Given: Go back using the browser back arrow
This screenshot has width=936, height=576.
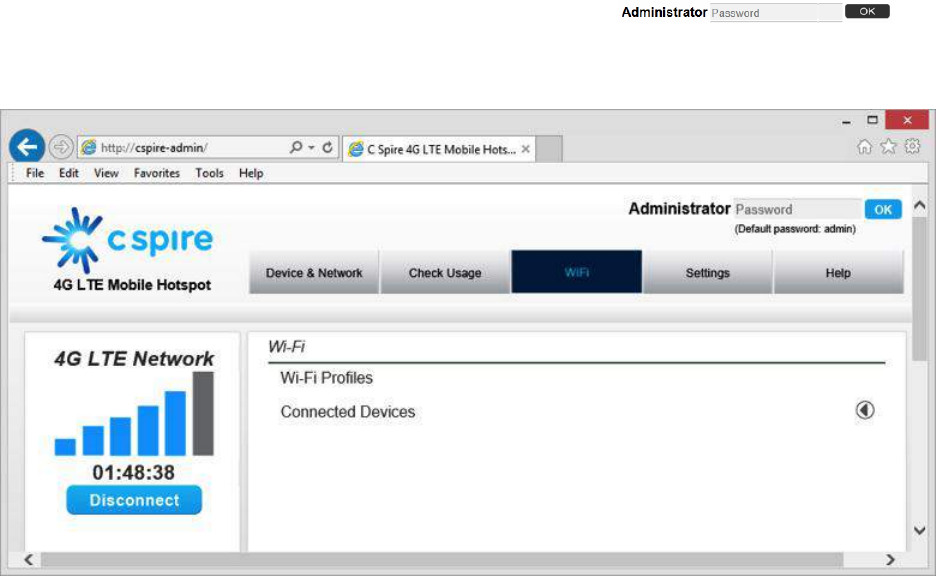Looking at the screenshot, I should 27,146.
